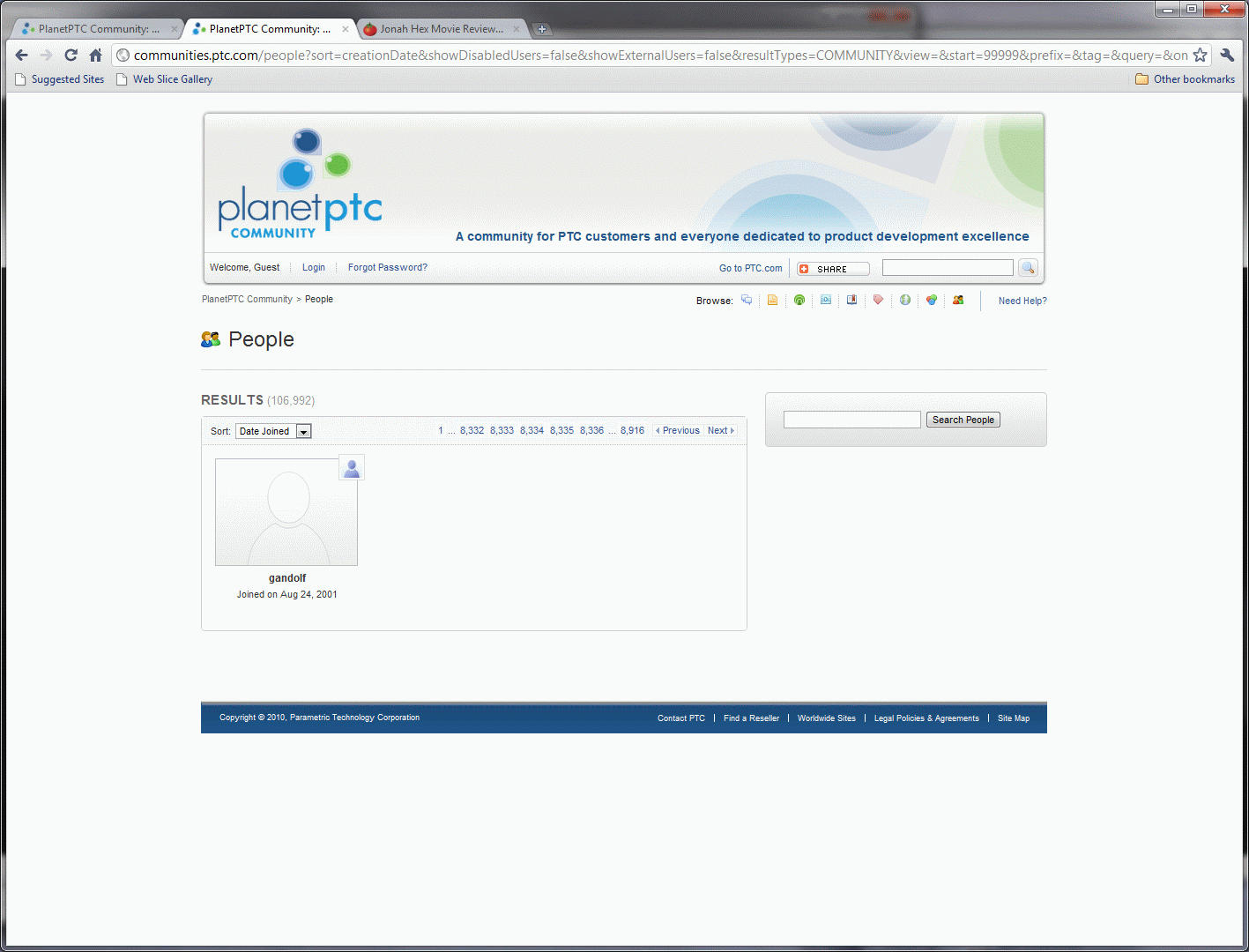Open the colored spheres communities browse icon

pos(932,300)
